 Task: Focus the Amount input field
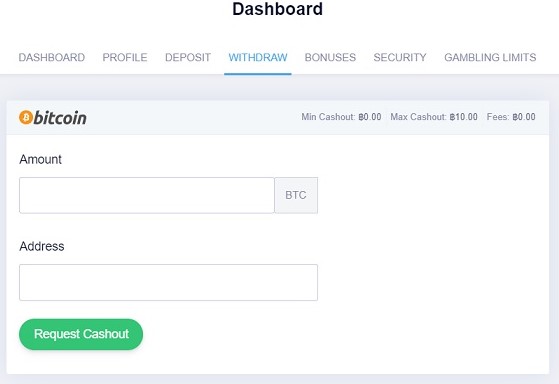[147, 195]
